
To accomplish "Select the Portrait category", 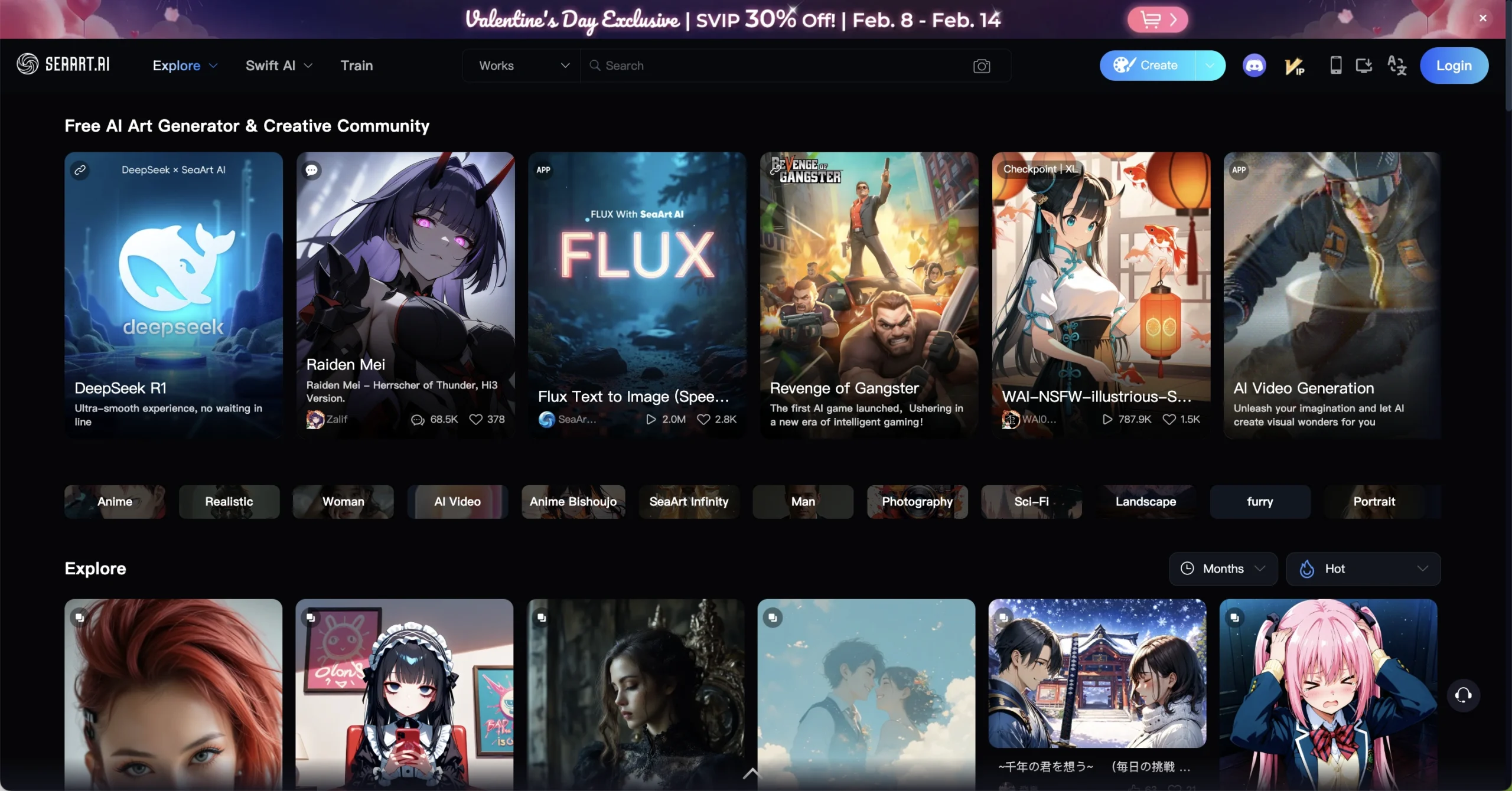I will point(1374,502).
